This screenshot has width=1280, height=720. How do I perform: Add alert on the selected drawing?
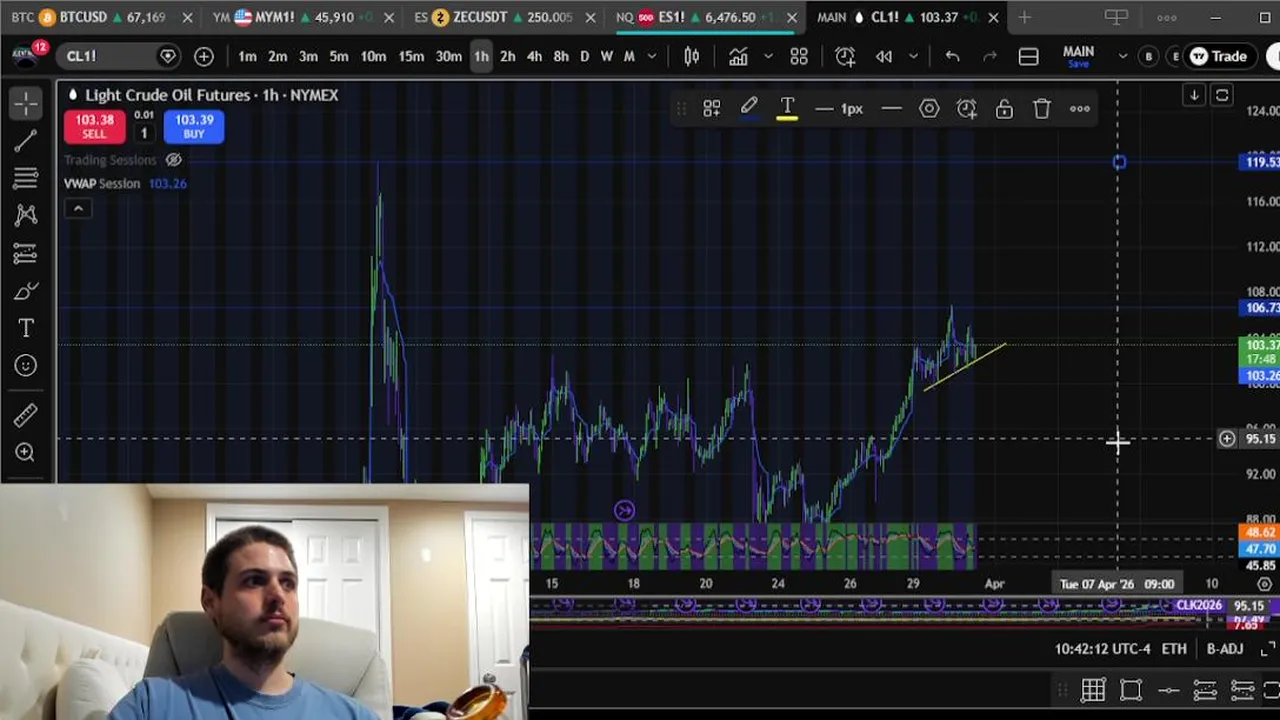[x=966, y=108]
